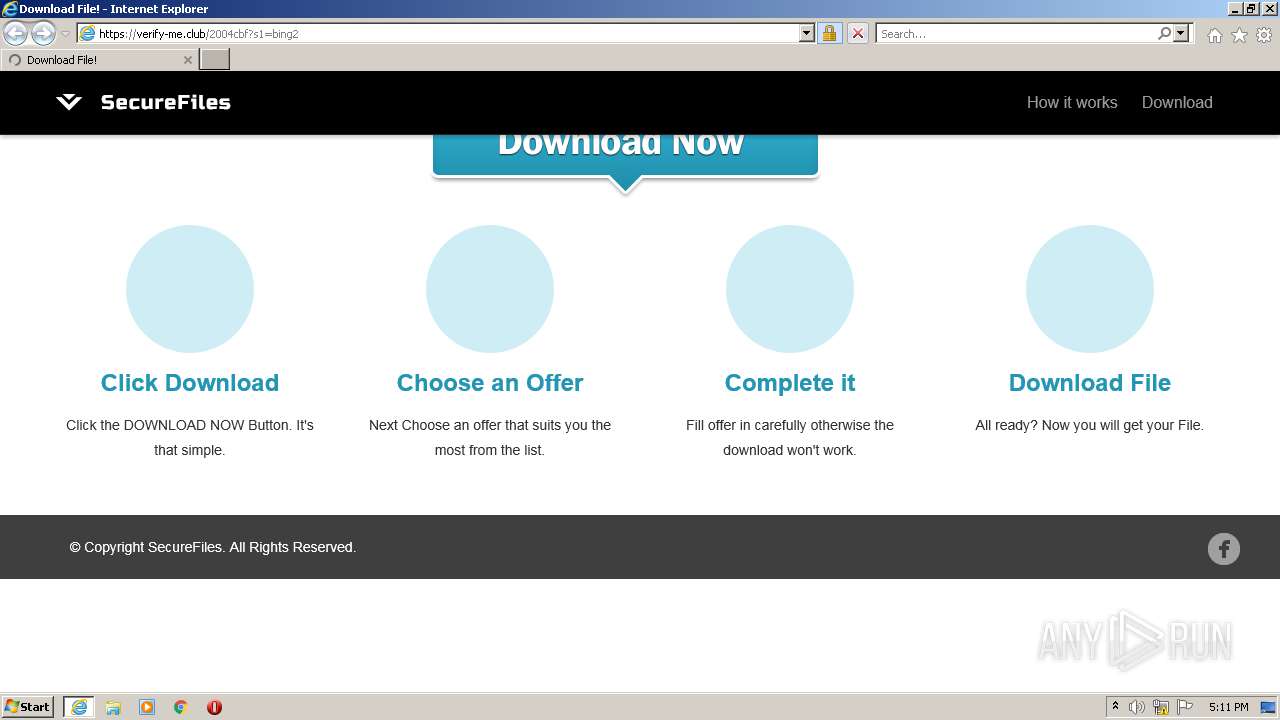Click the 'Download Now' button
Viewport: 1280px width, 720px height.
[x=625, y=155]
